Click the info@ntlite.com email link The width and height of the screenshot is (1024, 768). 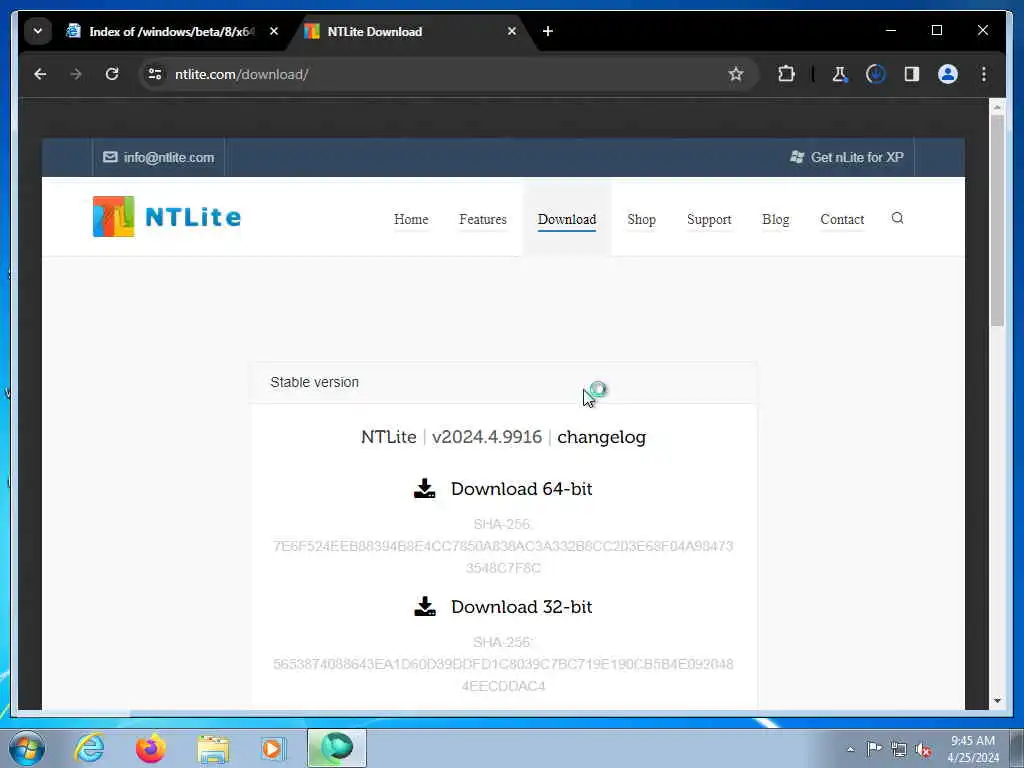coord(159,157)
